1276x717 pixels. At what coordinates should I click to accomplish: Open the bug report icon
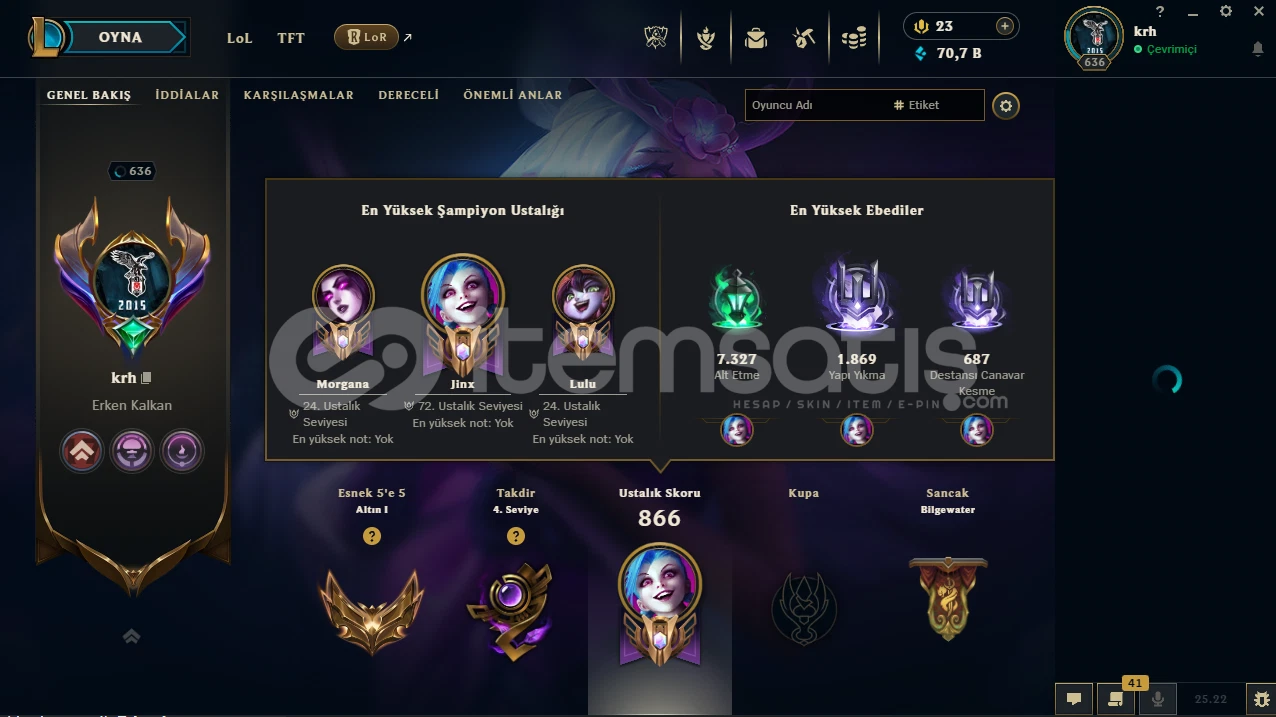click(1261, 699)
